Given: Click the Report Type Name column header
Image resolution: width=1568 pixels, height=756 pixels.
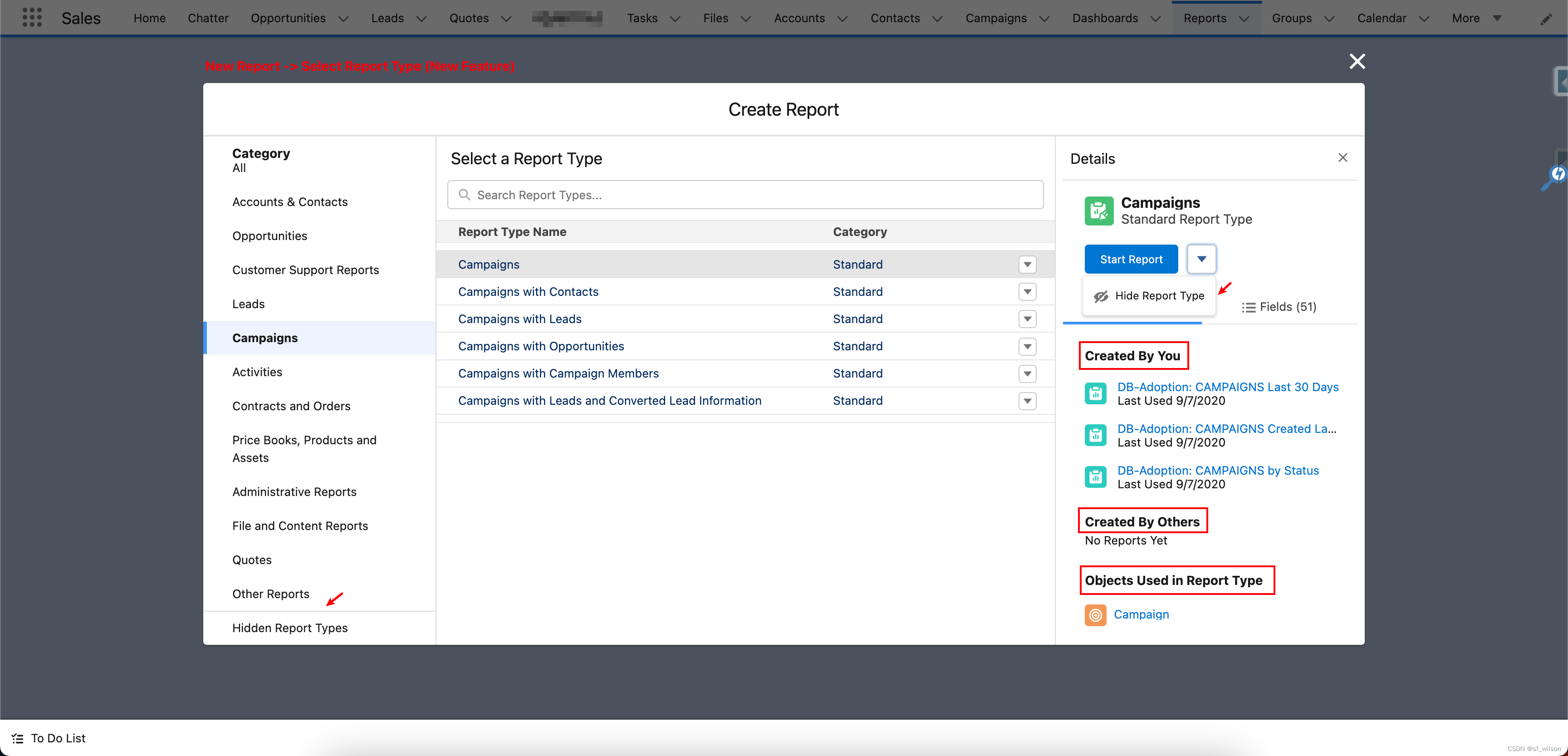Looking at the screenshot, I should point(512,232).
